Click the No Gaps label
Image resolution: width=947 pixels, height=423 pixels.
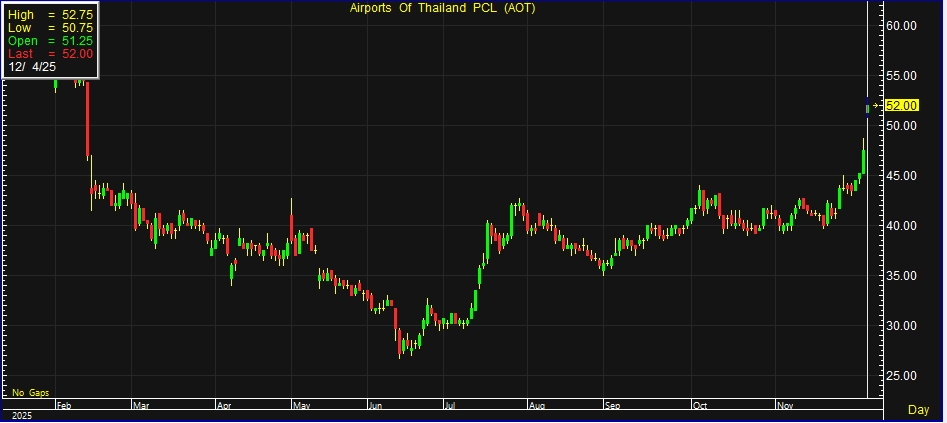pyautogui.click(x=31, y=393)
